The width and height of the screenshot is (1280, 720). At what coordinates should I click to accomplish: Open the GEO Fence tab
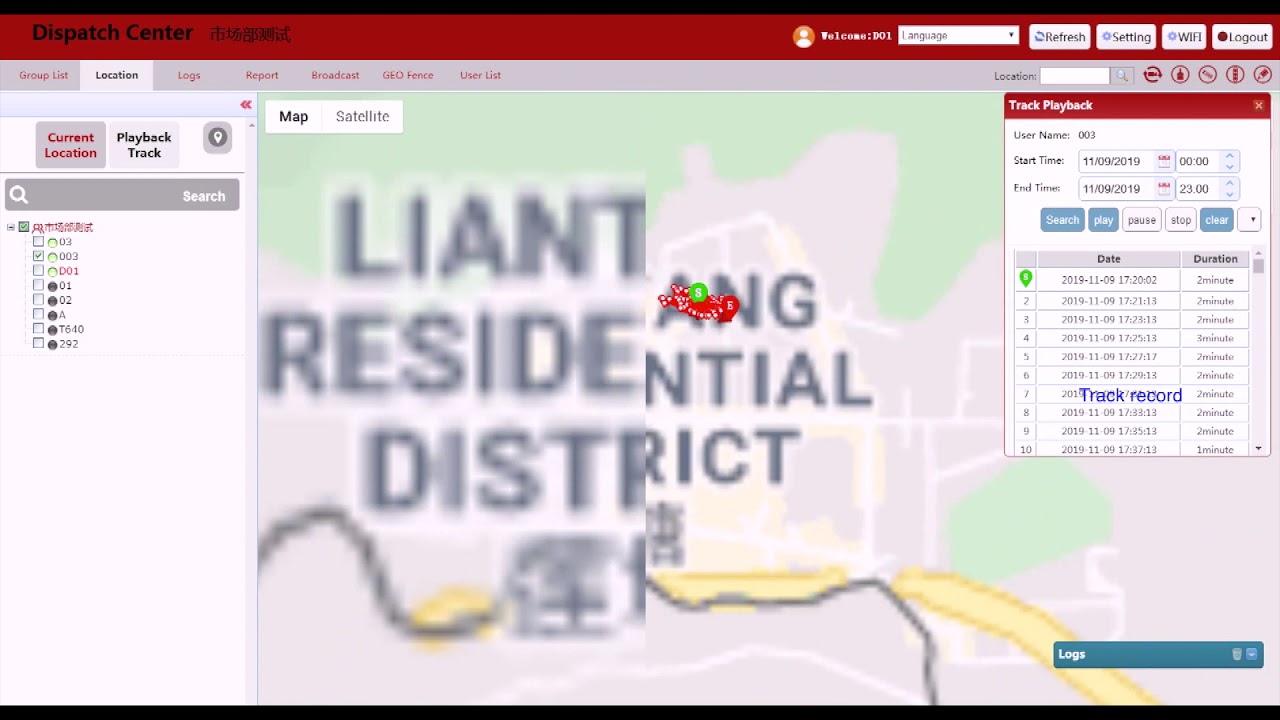click(408, 75)
